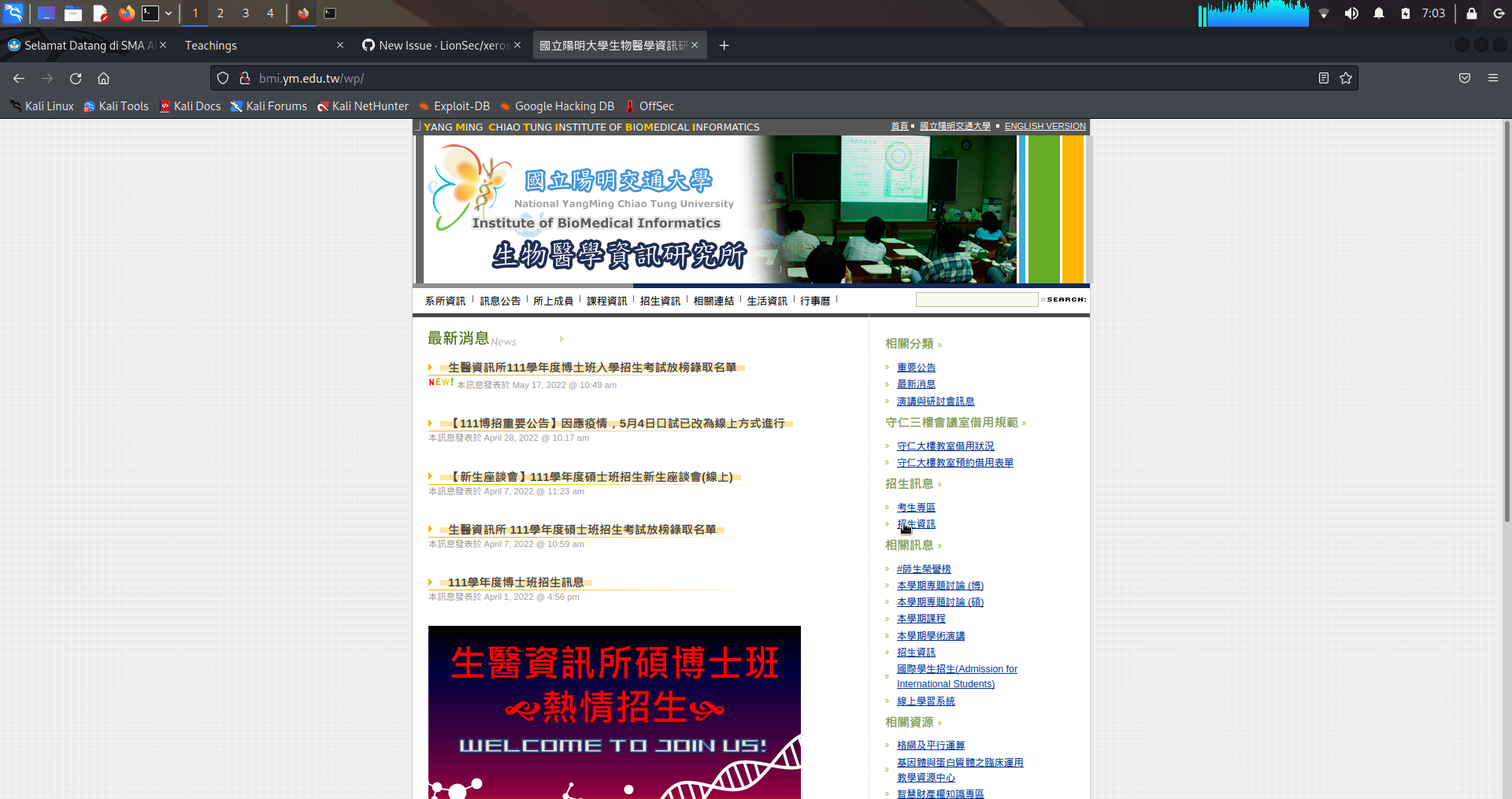This screenshot has height=799, width=1512.
Task: Open the Exploit-DB bookmark
Action: pos(454,106)
